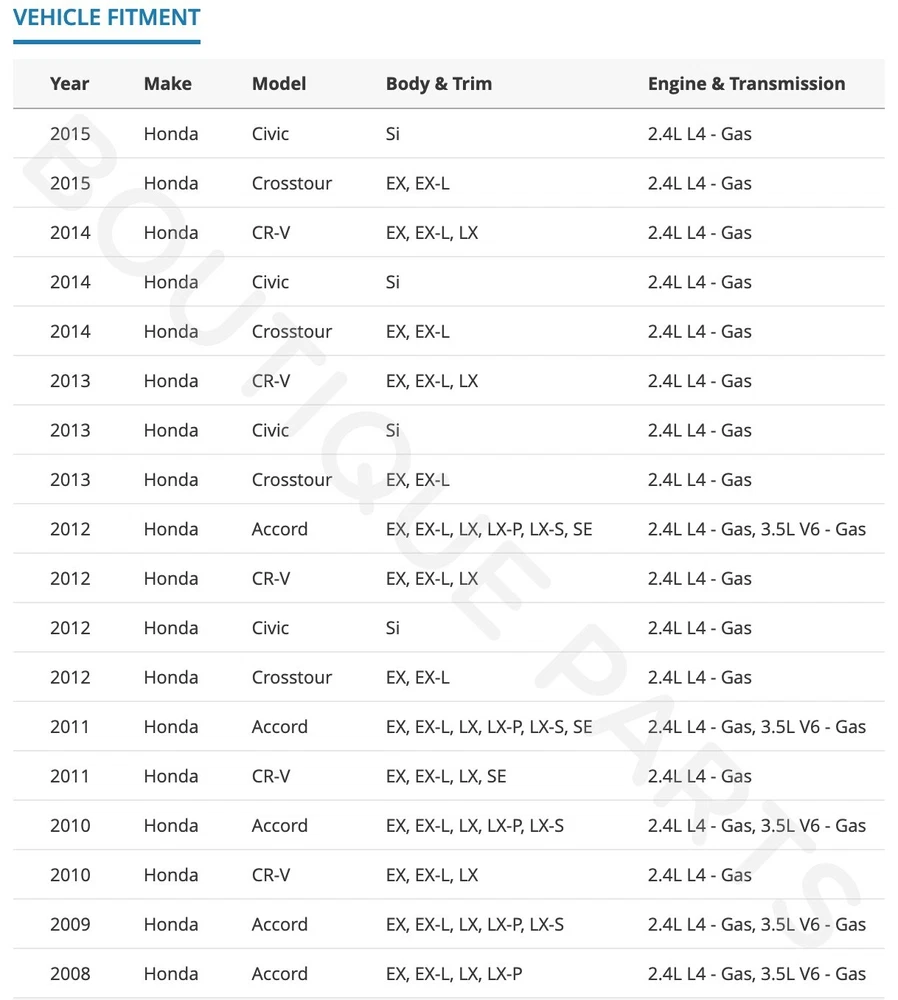Click the 2009 Accord trim list
The width and height of the screenshot is (898, 1000).
[474, 925]
